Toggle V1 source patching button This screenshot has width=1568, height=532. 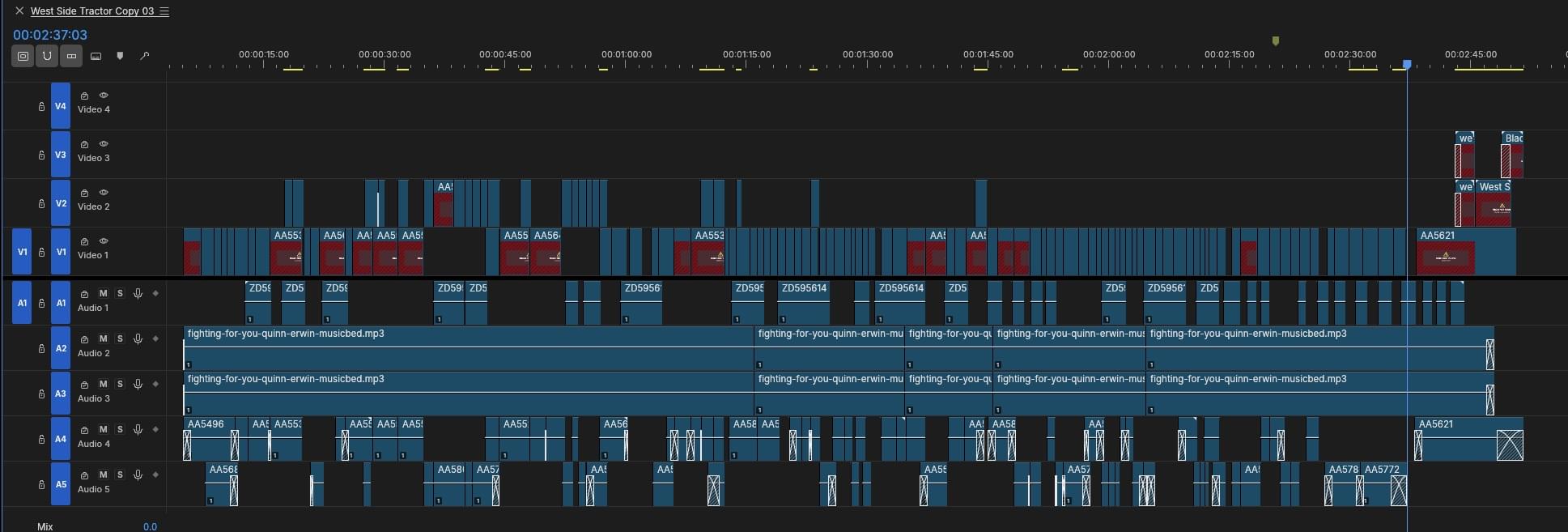point(22,252)
